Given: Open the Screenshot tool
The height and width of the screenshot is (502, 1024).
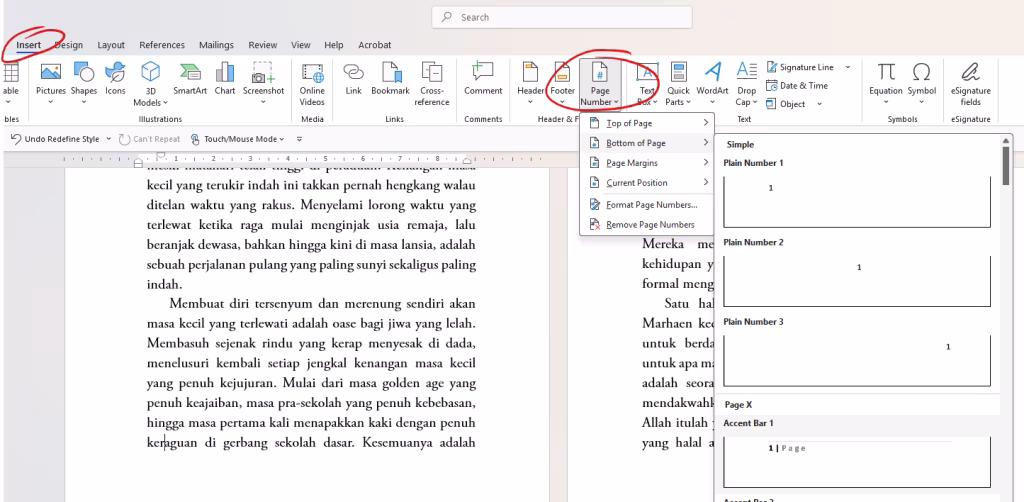Looking at the screenshot, I should [263, 84].
